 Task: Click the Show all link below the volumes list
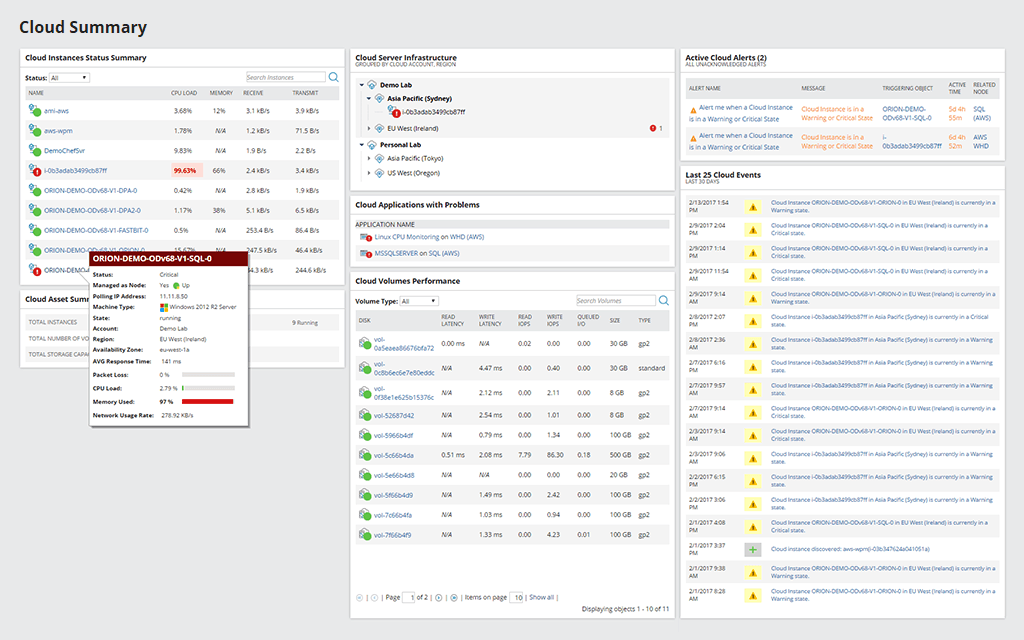543,597
